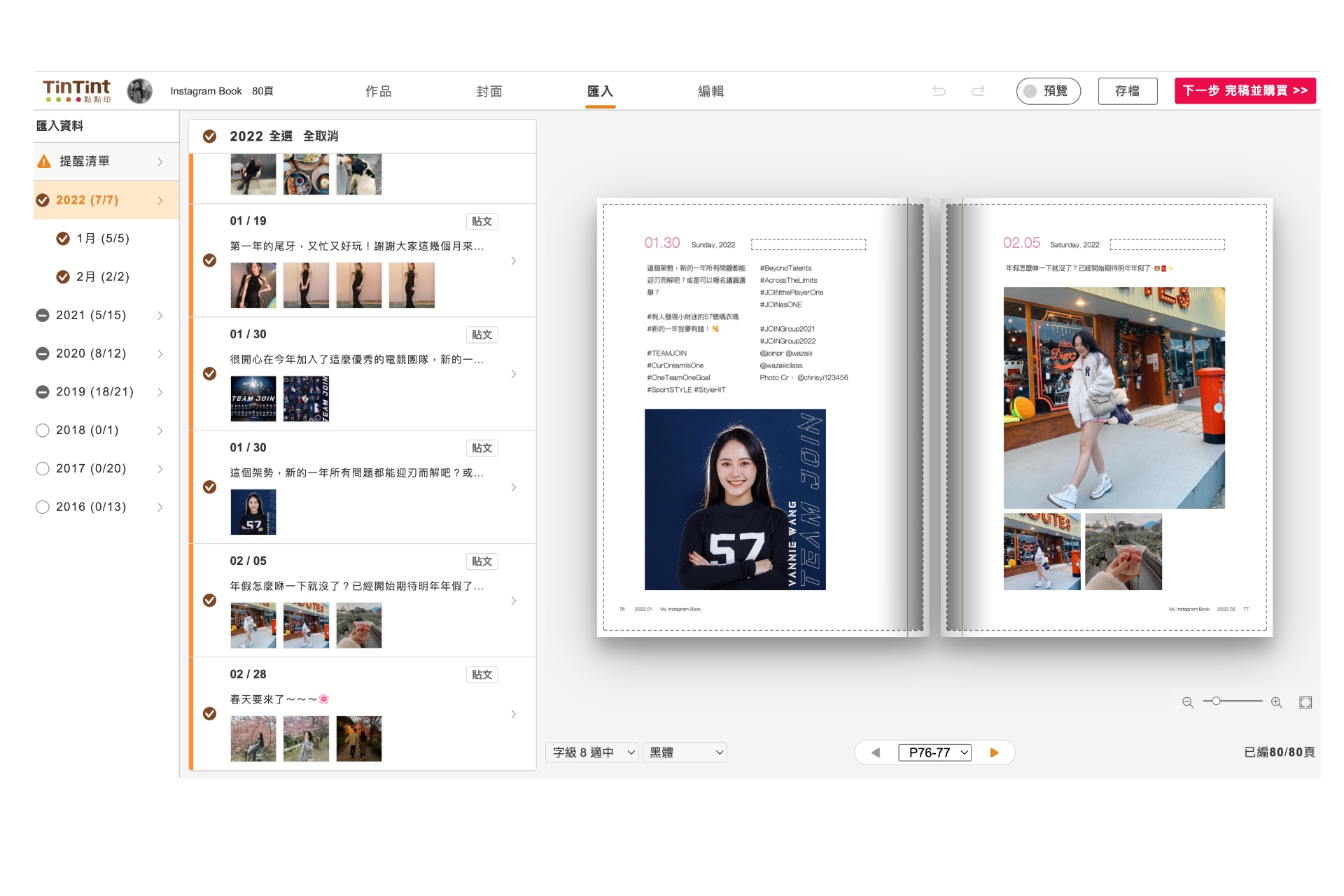Open 02/28 post details arrow
Image resolution: width=1344 pixels, height=896 pixels.
pos(513,714)
